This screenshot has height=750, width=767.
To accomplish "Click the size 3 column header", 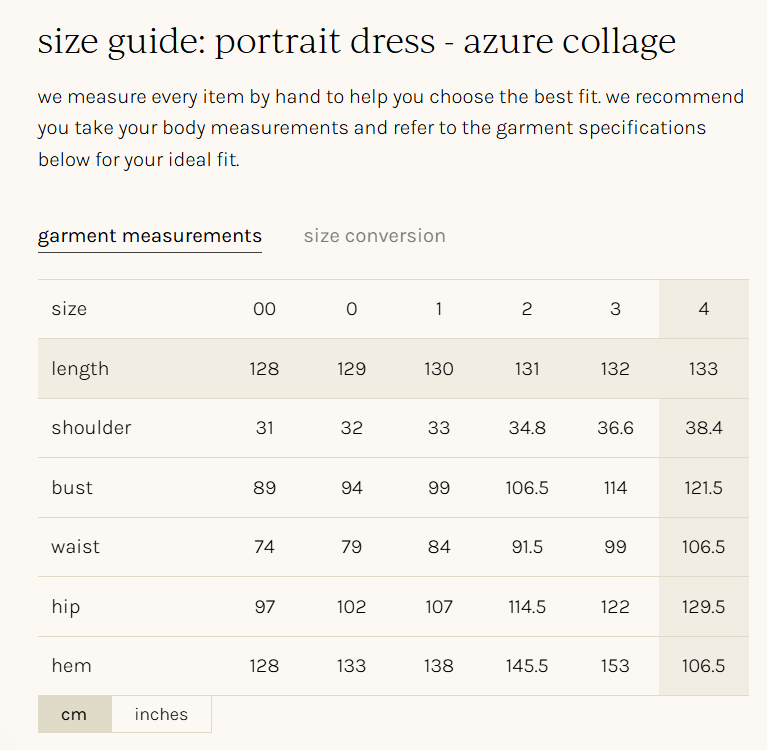I will click(615, 309).
